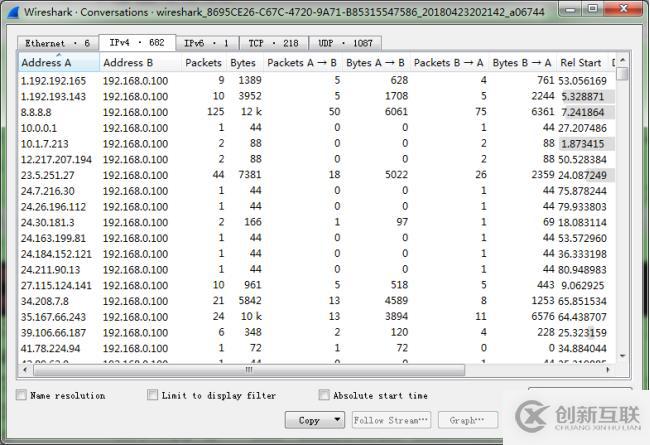
Task: Sort by Packets A → B column header
Action: coord(302,63)
